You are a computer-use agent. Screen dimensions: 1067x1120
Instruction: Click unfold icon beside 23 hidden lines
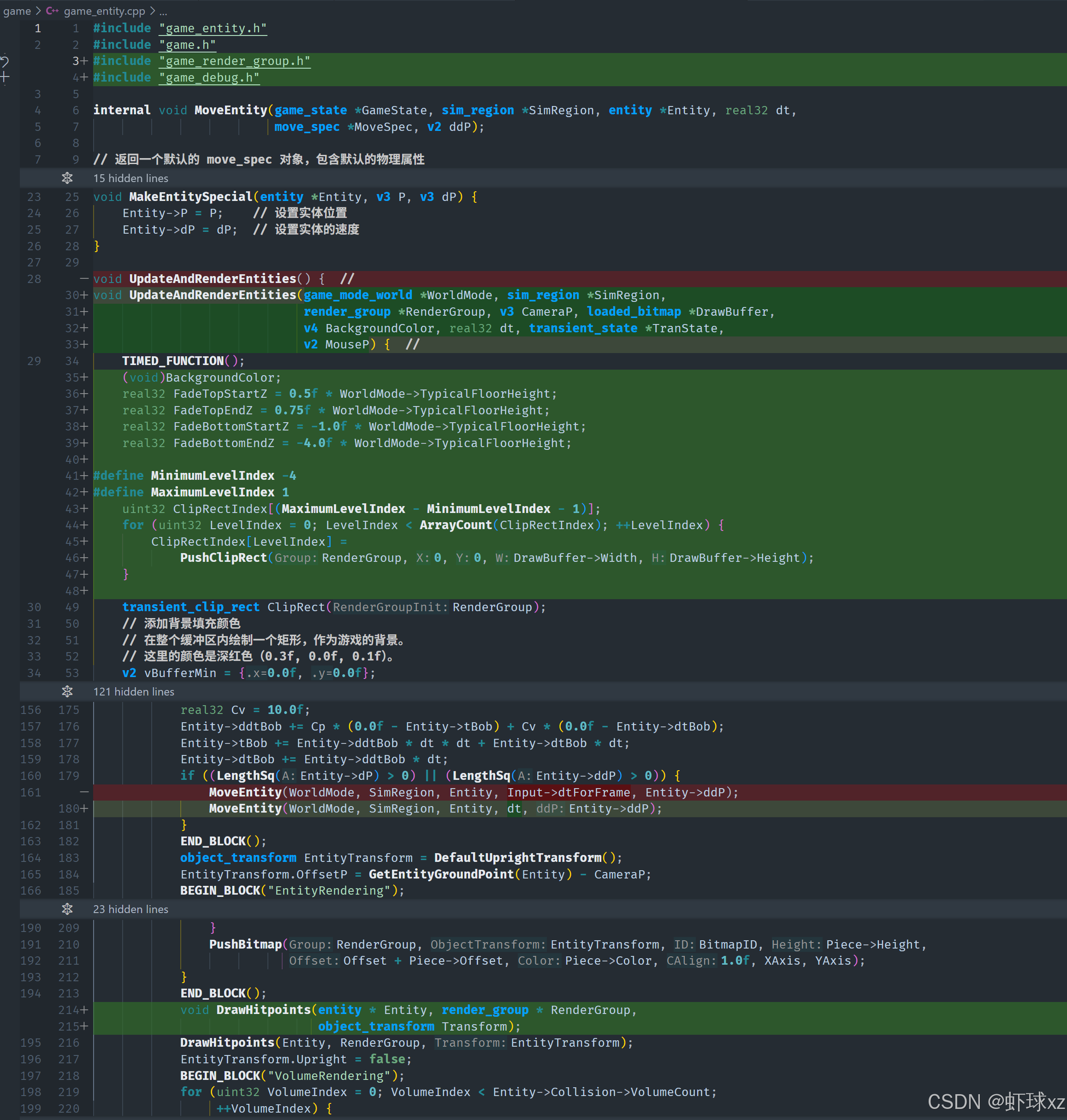pos(67,909)
